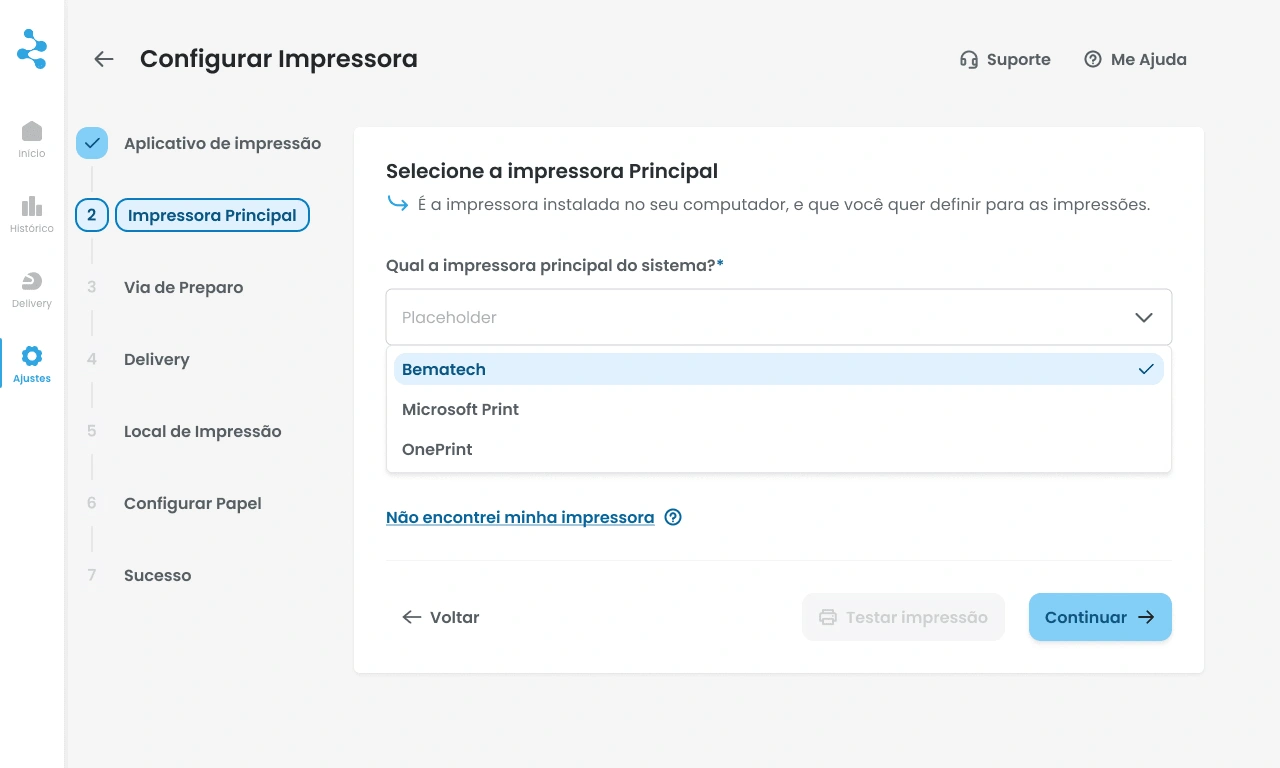Screen dimensions: 1280x768
Task: Jump to Configurar Papel step
Action: pyautogui.click(x=192, y=503)
